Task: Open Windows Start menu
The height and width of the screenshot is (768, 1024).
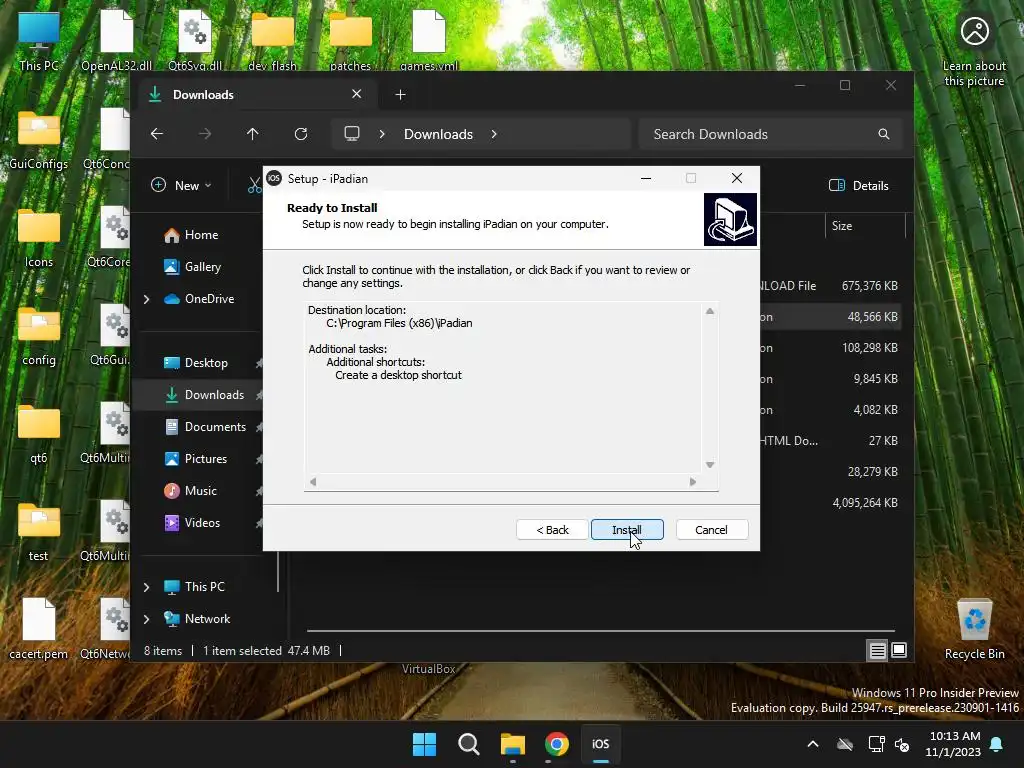Action: (424, 744)
